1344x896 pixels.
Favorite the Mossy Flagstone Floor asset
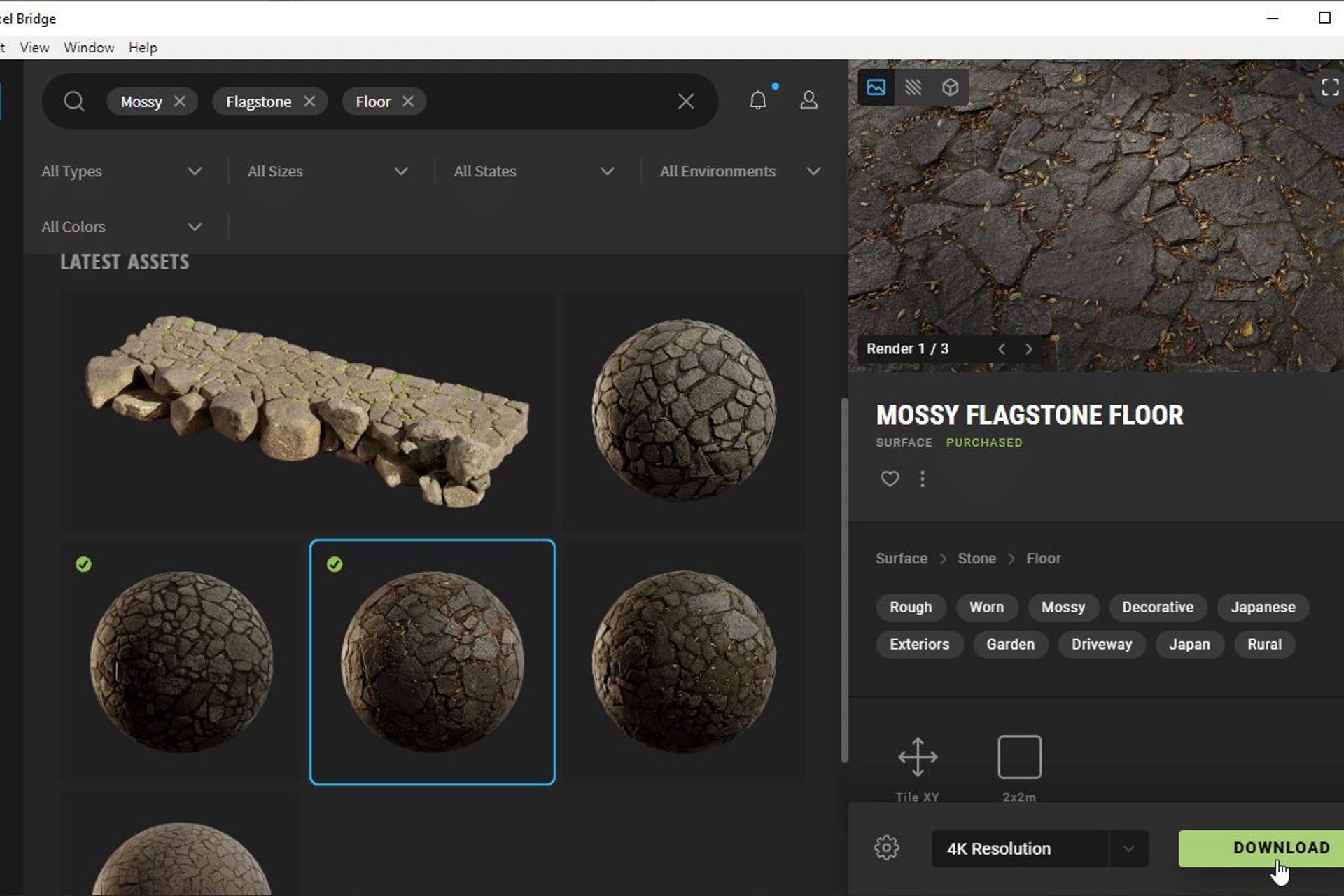click(890, 479)
